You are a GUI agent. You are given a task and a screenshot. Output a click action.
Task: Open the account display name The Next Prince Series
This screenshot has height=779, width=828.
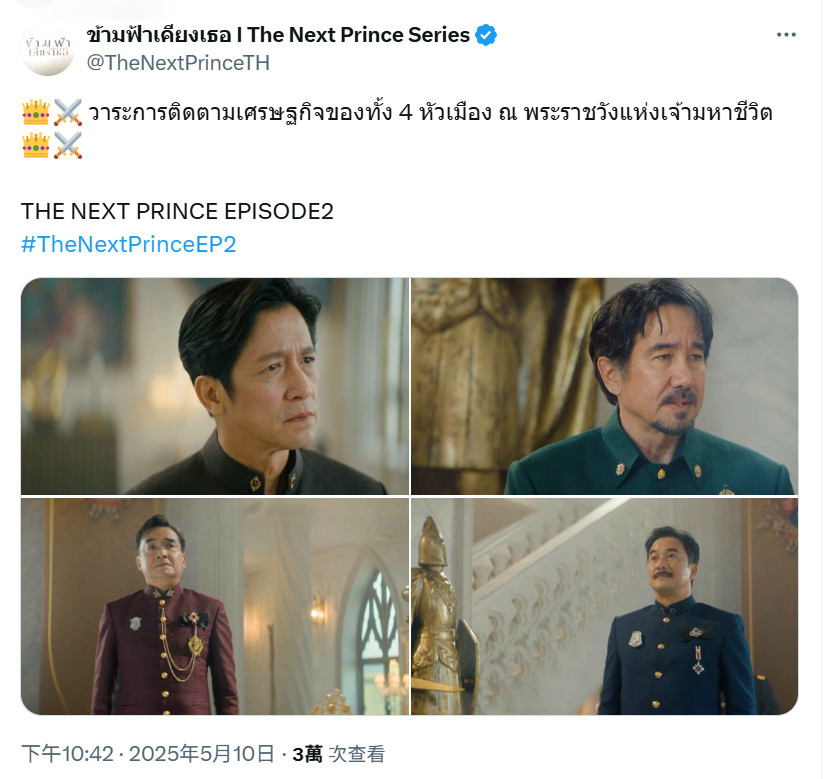click(278, 35)
